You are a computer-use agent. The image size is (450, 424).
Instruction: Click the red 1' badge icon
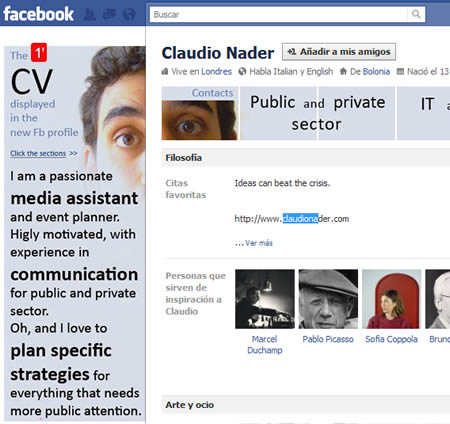pyautogui.click(x=39, y=53)
